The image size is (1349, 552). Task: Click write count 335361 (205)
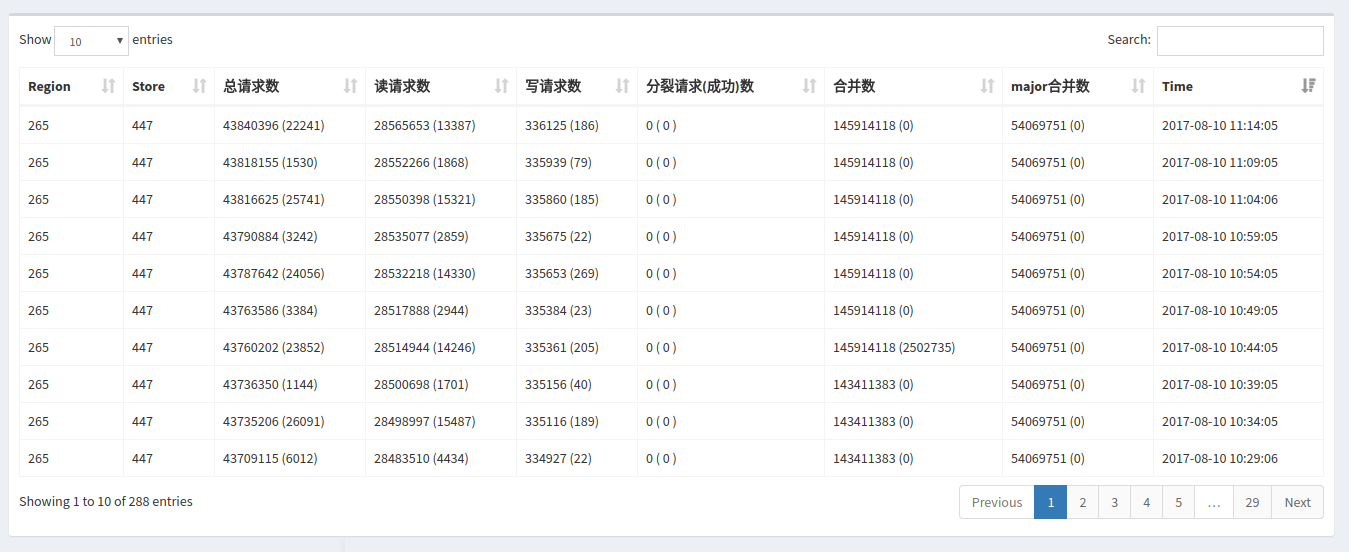[562, 347]
